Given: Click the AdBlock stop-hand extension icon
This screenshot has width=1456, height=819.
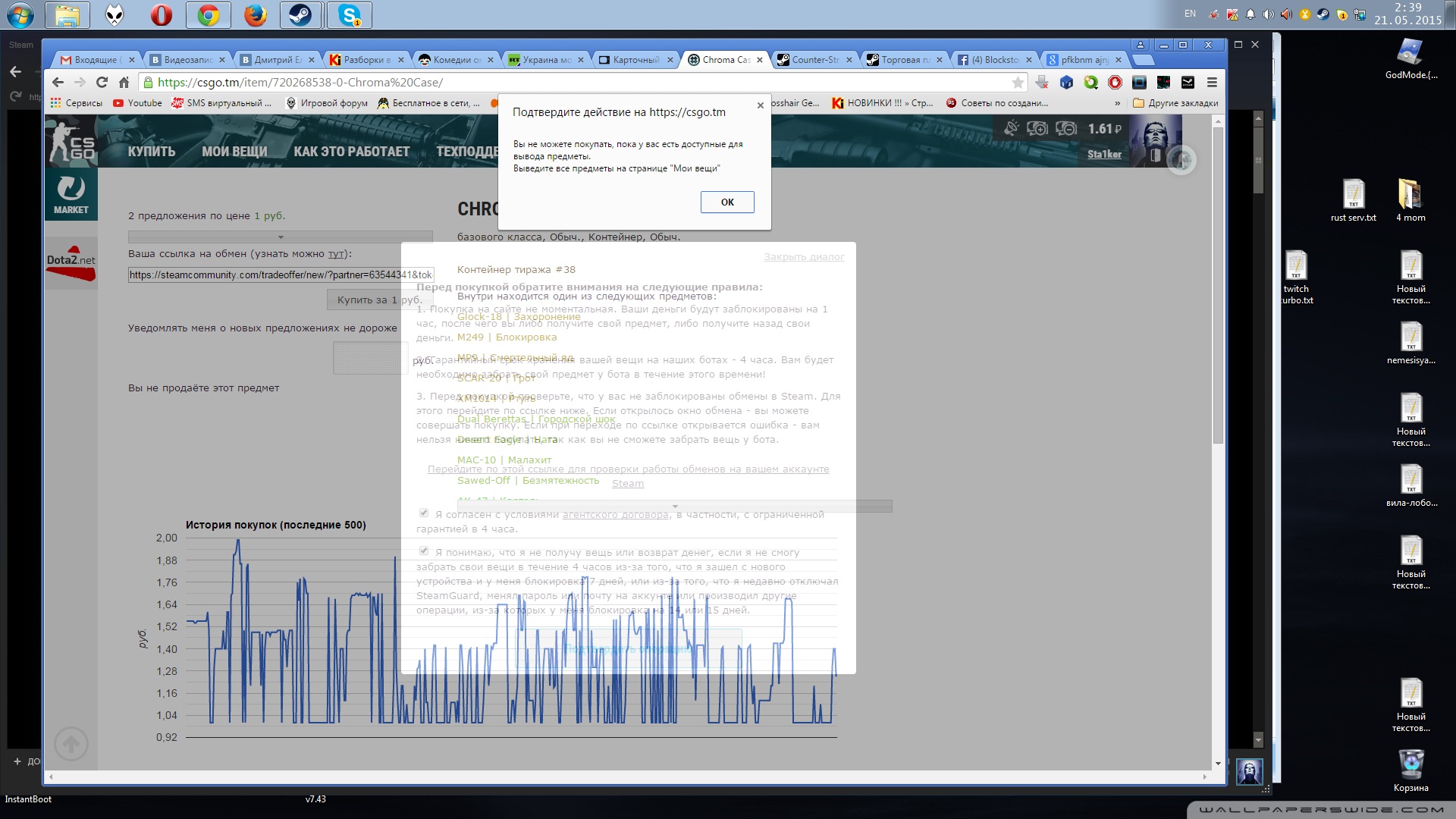Looking at the screenshot, I should (x=1115, y=83).
